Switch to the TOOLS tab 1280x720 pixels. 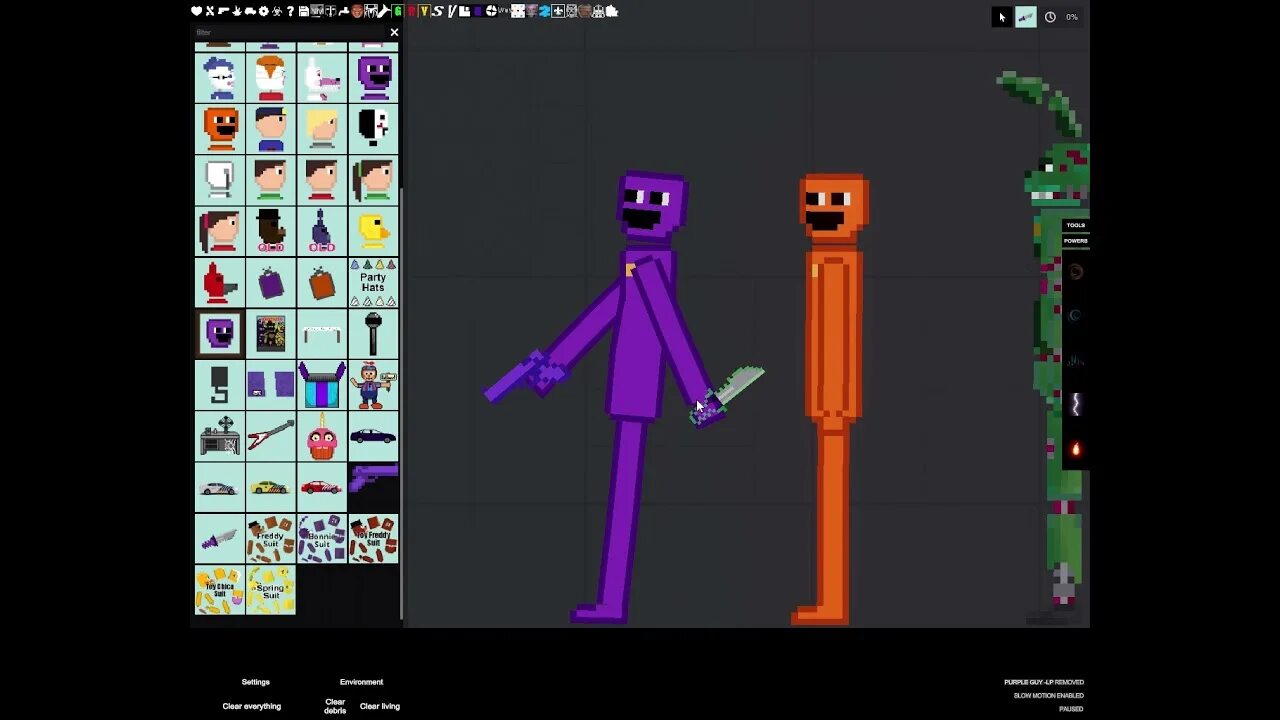pos(1075,225)
